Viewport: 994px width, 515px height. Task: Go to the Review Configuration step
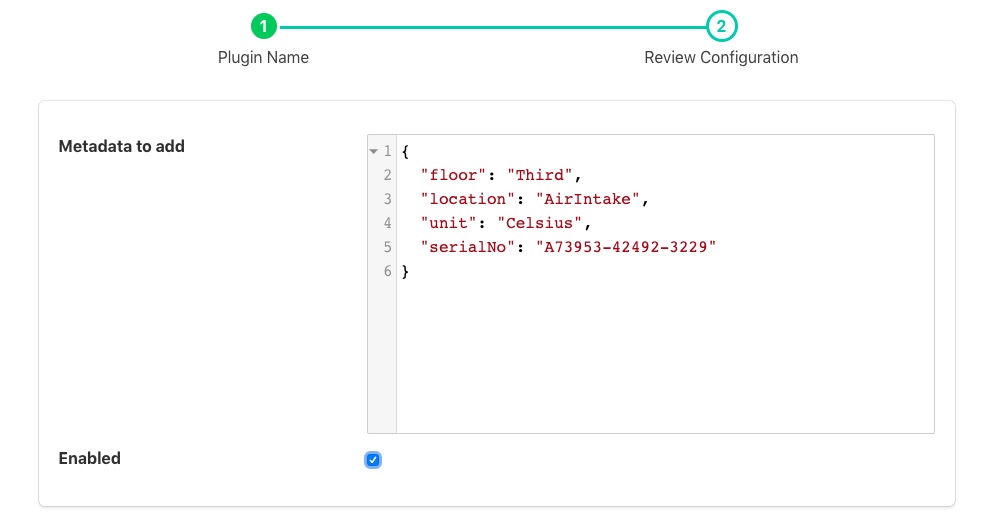click(x=721, y=57)
